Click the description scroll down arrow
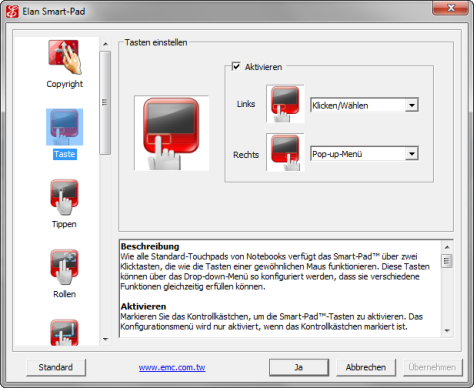 pyautogui.click(x=447, y=331)
